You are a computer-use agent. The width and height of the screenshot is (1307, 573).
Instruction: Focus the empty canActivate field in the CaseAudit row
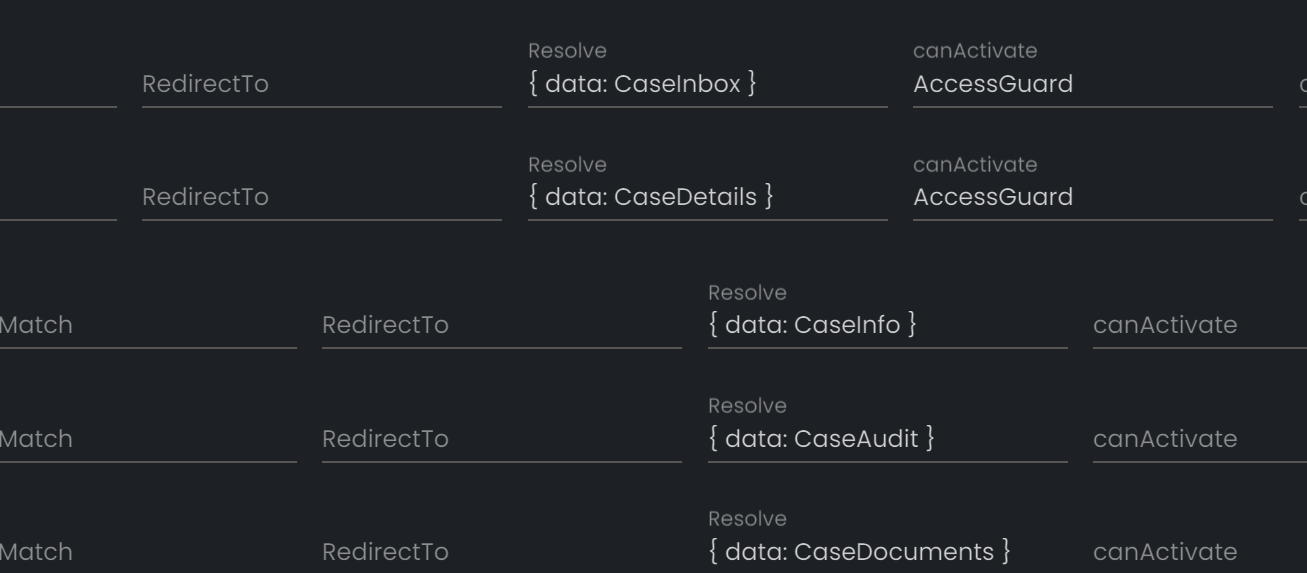click(1200, 439)
